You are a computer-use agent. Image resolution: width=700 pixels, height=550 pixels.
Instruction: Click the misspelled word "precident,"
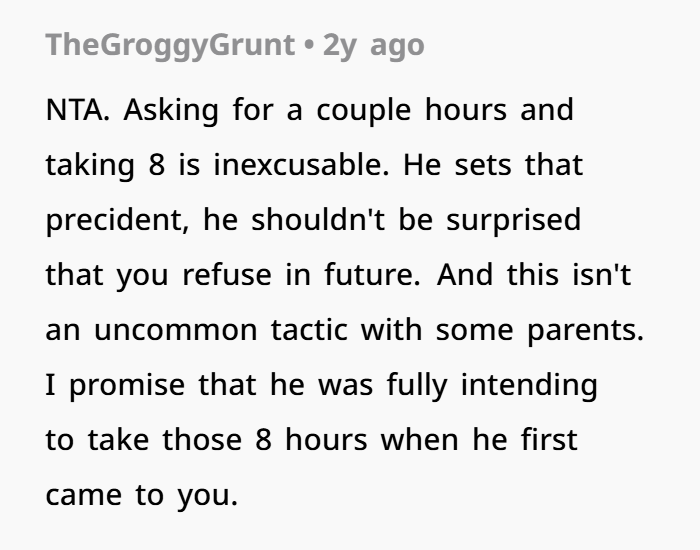117,220
